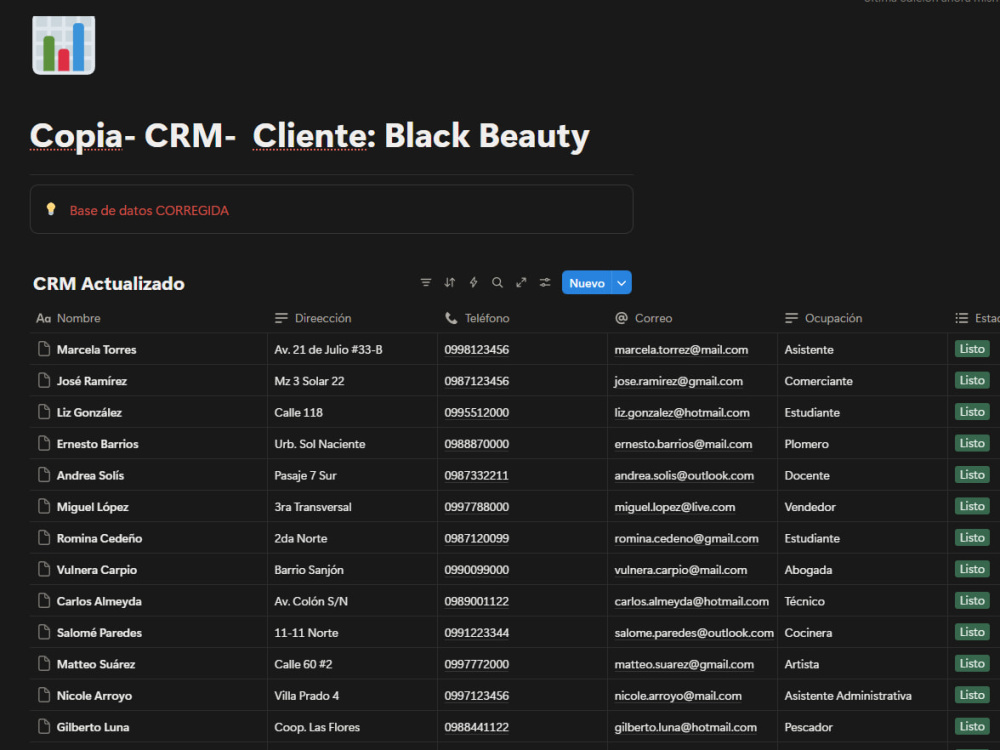Click the light bulb callout icon
This screenshot has height=750, width=1000.
[51, 209]
